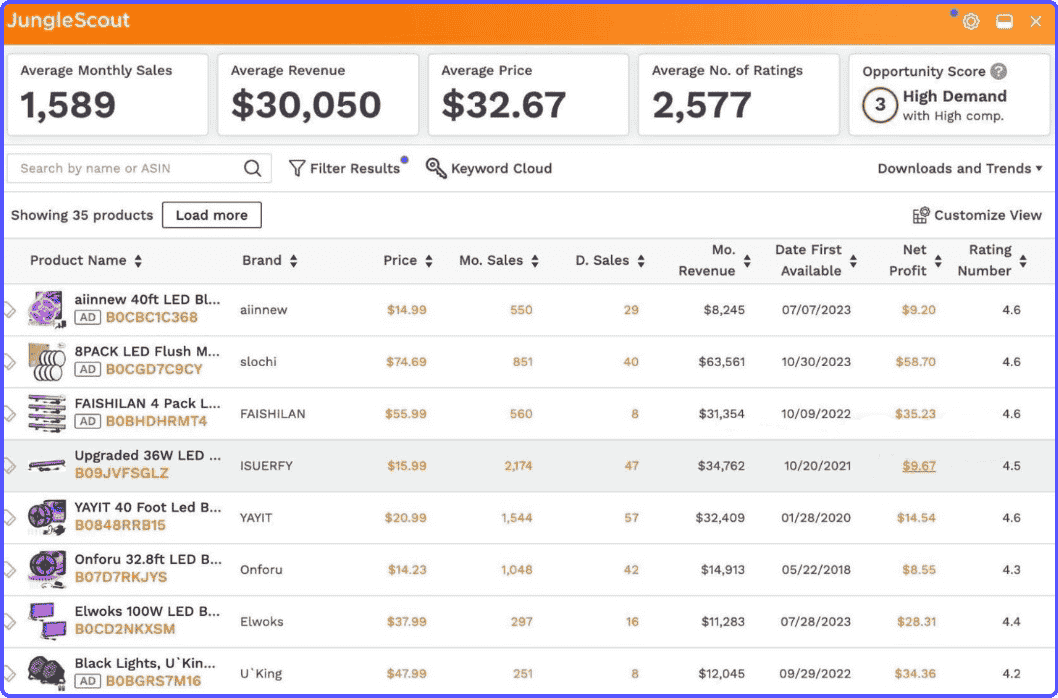Click product name Upgraded 36W LED
This screenshot has width=1058, height=698.
coord(148,455)
